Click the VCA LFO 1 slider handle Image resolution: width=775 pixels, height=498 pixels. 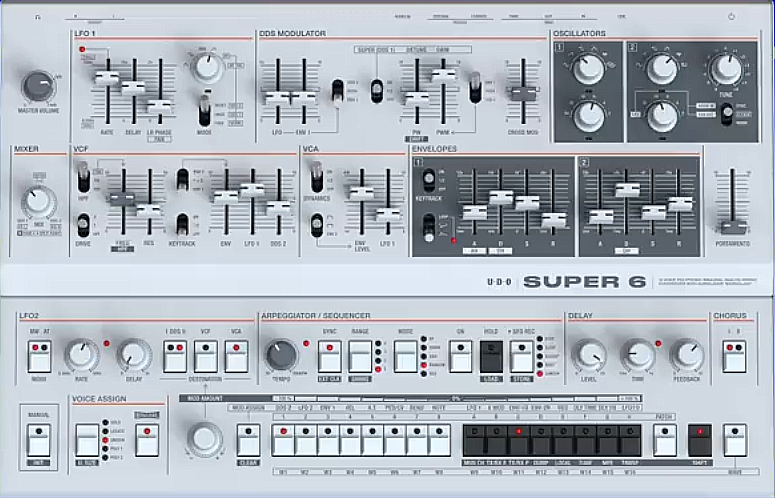coord(388,214)
